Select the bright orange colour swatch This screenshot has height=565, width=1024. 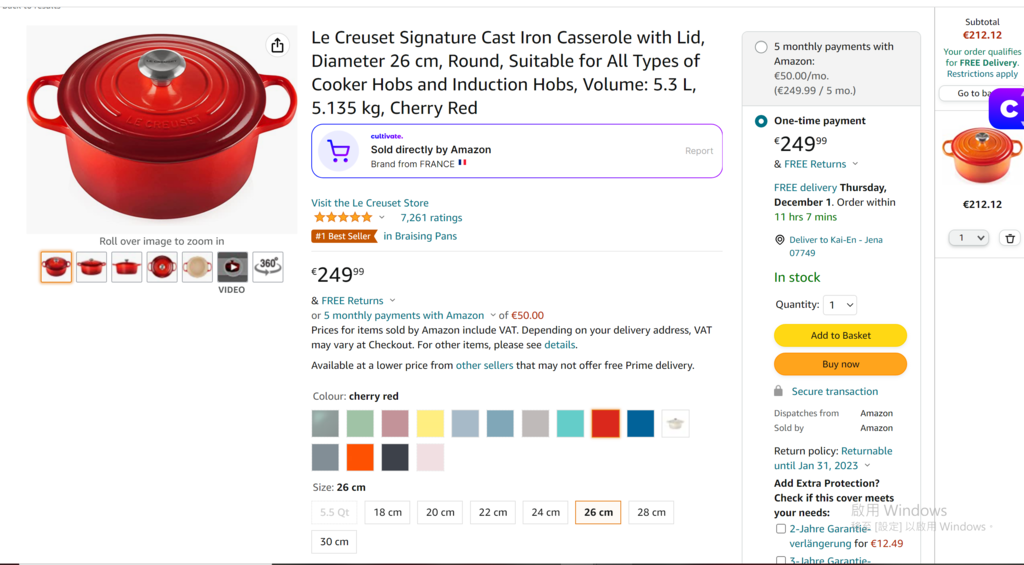click(360, 457)
